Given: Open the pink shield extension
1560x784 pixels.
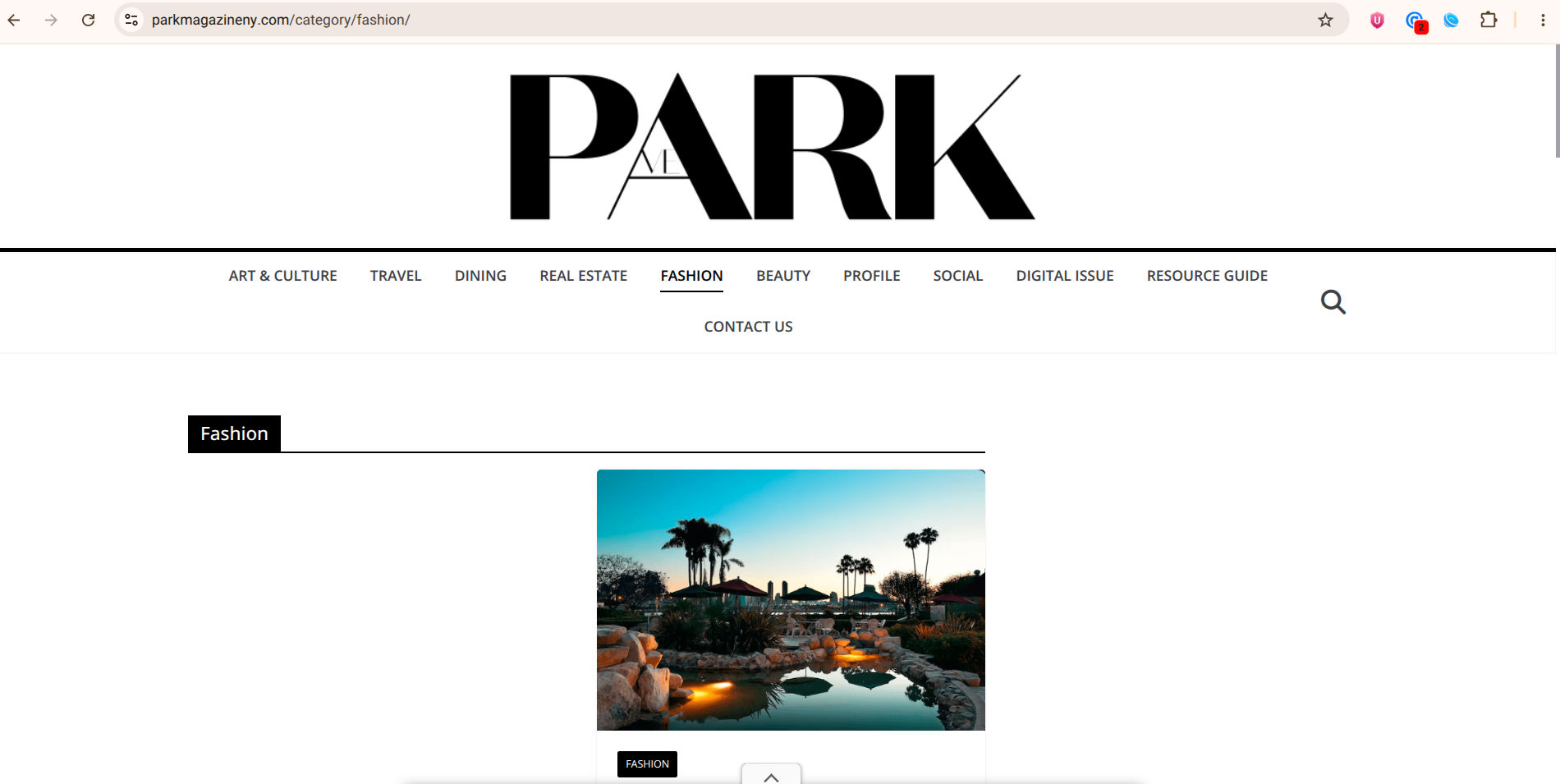Looking at the screenshot, I should point(1377,21).
